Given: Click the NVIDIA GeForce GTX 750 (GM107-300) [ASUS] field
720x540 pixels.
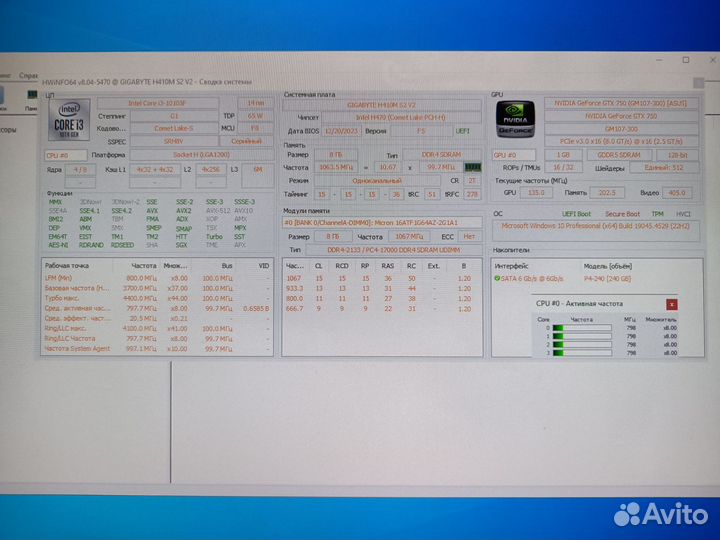Looking at the screenshot, I should tap(621, 103).
